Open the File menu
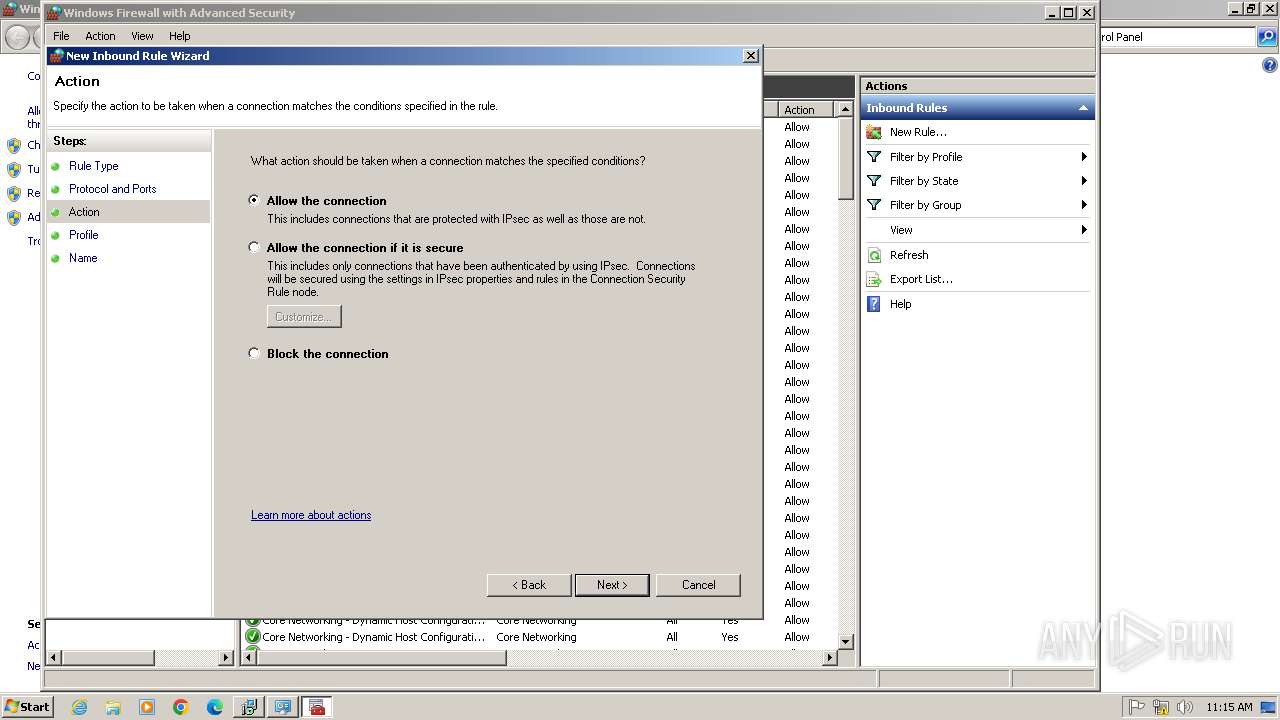Viewport: 1280px width, 720px height. pyautogui.click(x=61, y=36)
